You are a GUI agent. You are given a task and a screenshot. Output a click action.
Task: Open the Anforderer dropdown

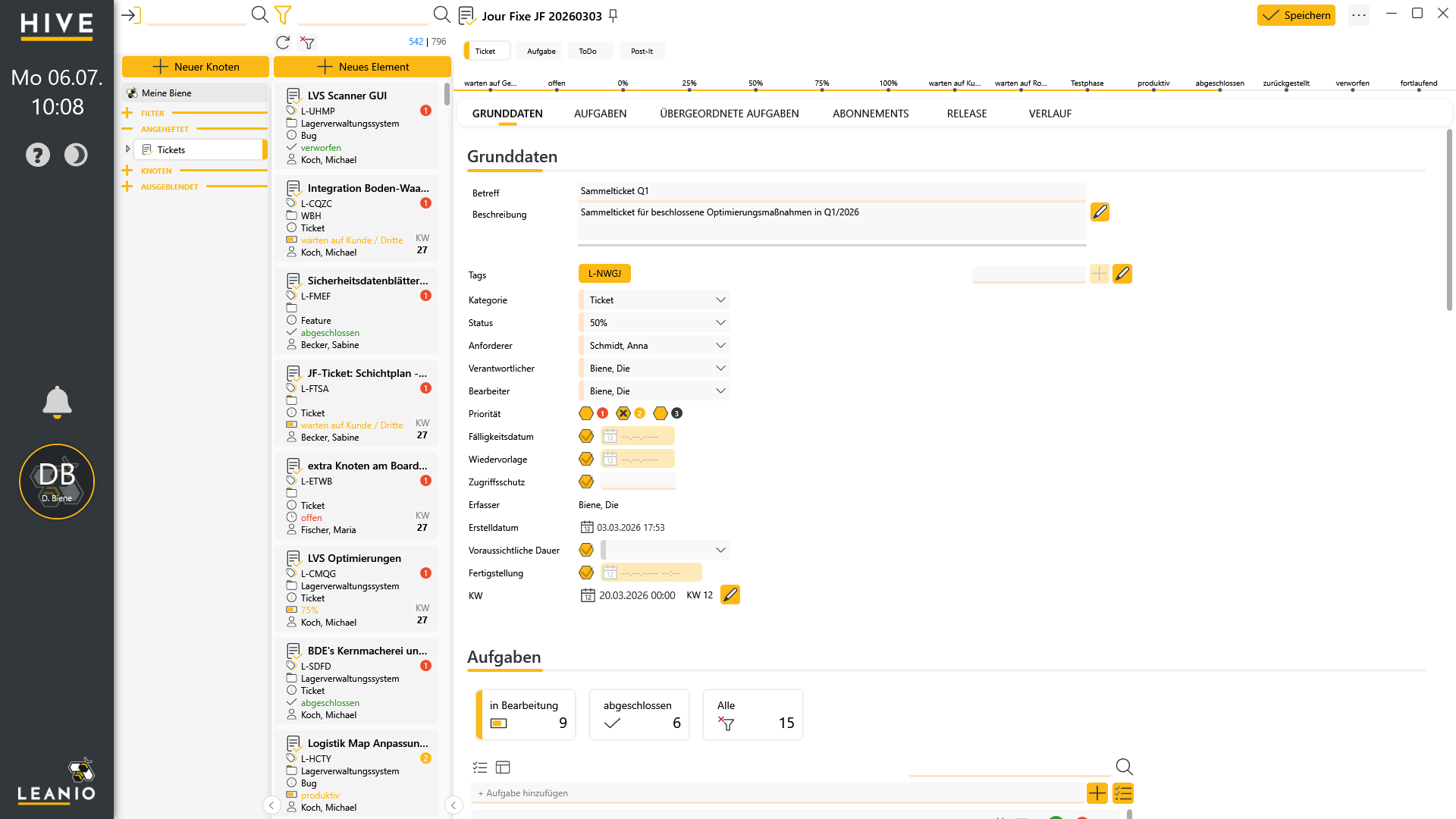tap(654, 345)
